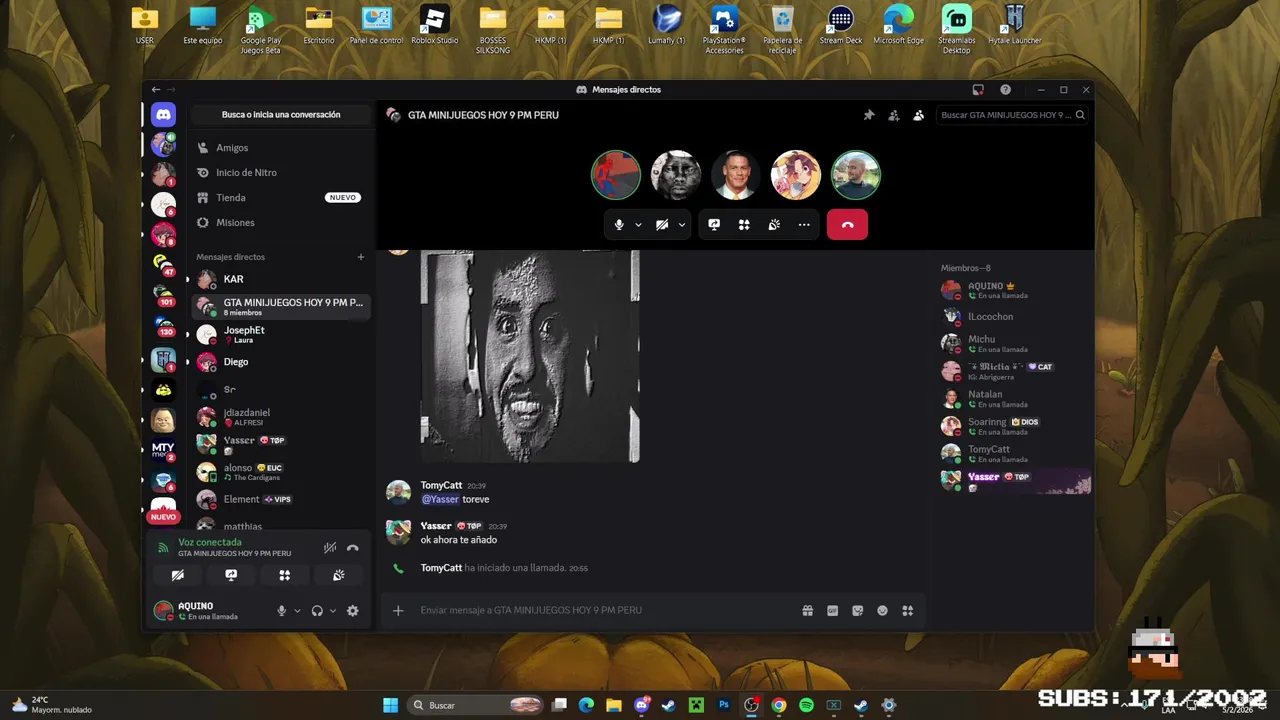Deafen with headphones icon in user panel
This screenshot has width=1280, height=720.
tap(317, 611)
